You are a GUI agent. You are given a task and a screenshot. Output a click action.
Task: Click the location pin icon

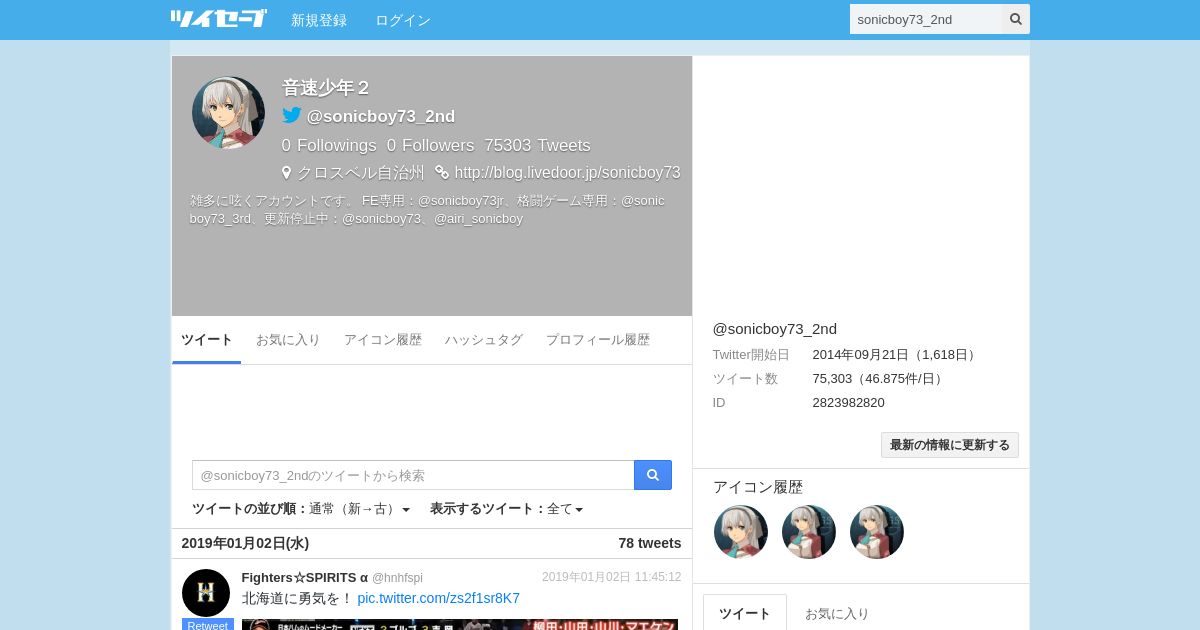[x=287, y=172]
